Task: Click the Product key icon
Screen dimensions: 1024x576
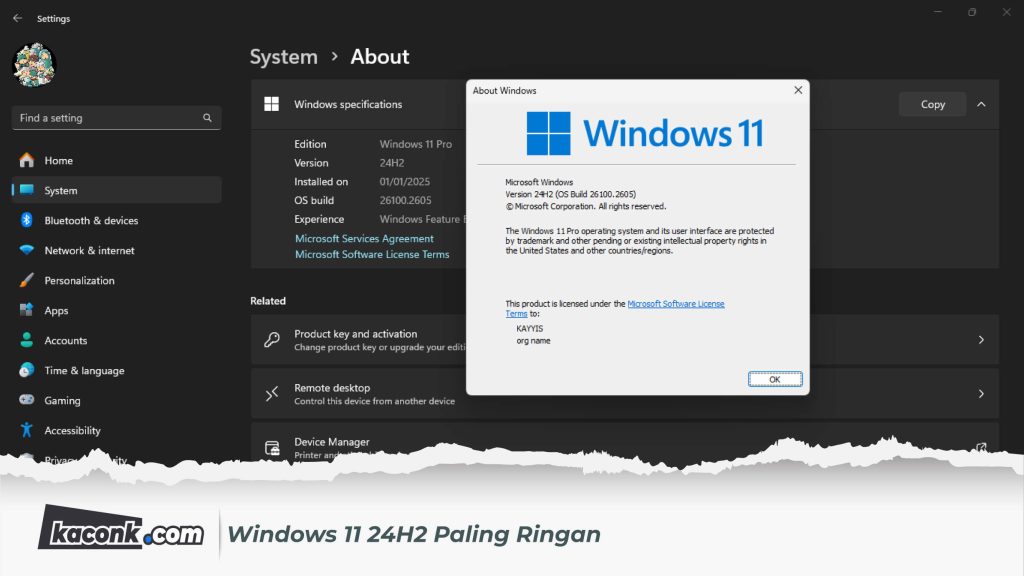Action: (272, 340)
